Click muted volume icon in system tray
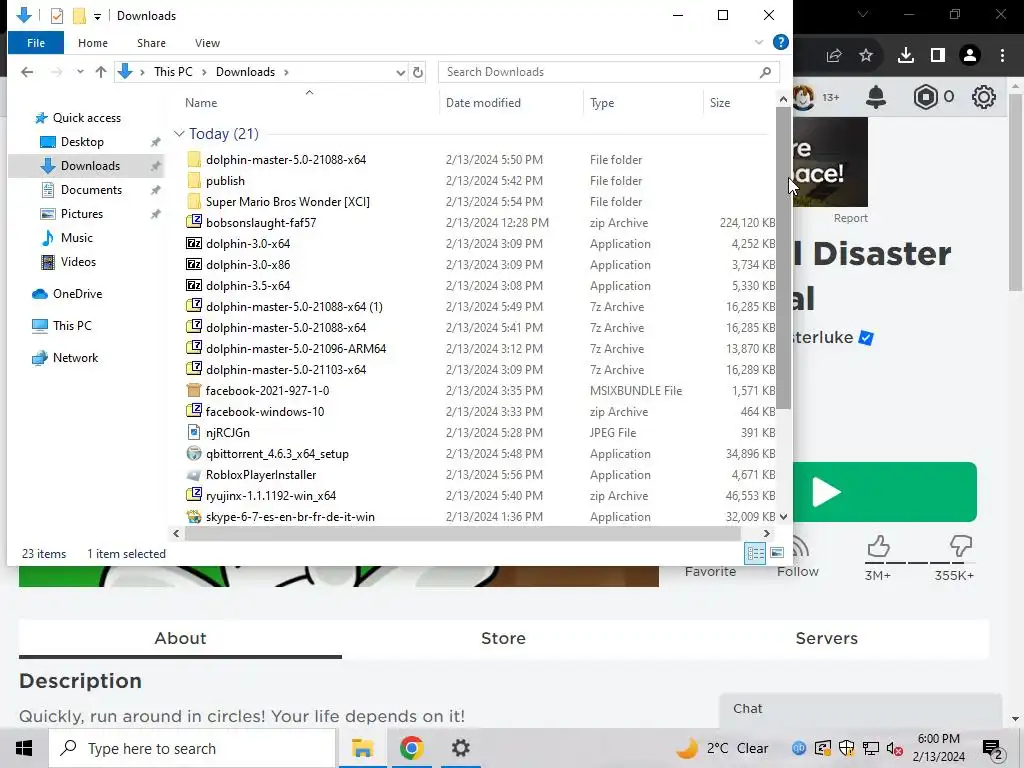 [x=895, y=748]
